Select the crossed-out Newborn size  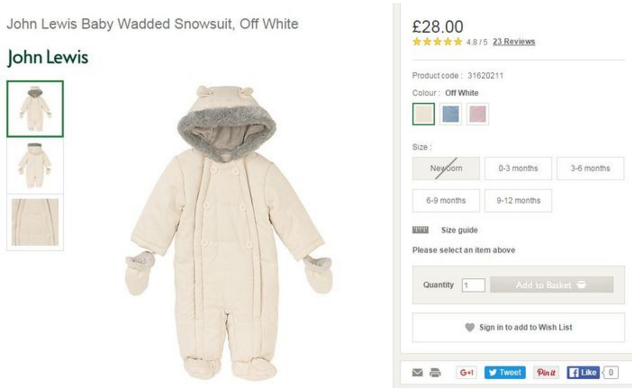(446, 168)
